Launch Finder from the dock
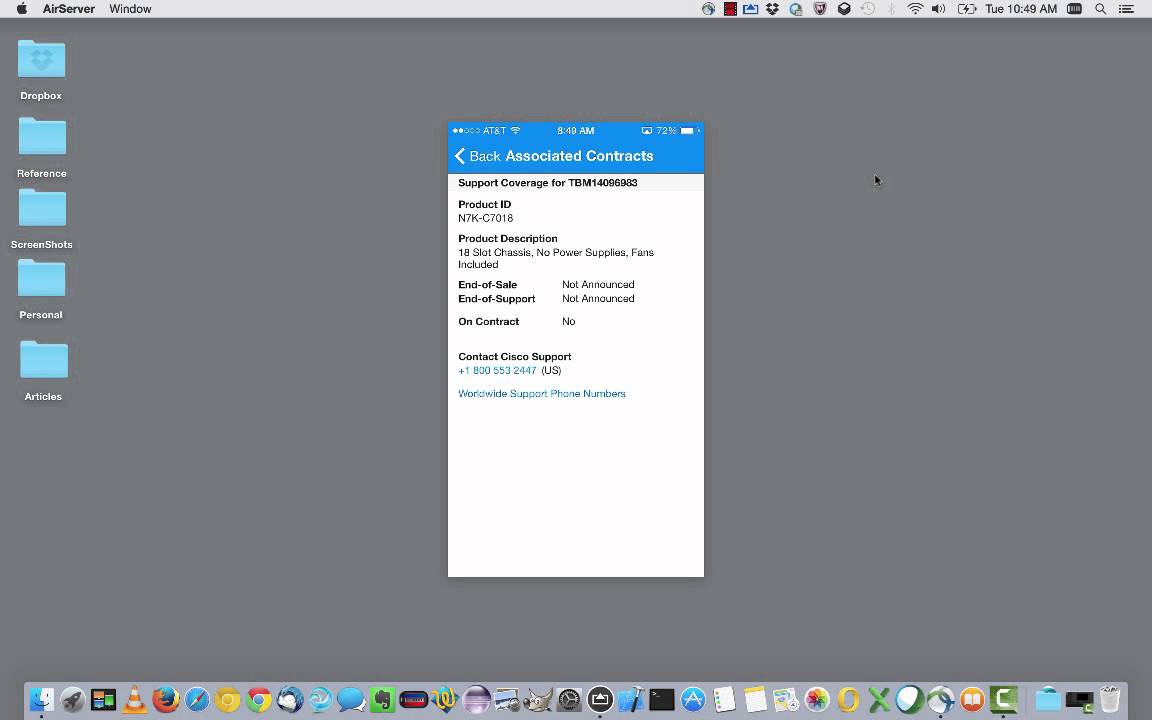This screenshot has height=720, width=1152. (x=41, y=699)
